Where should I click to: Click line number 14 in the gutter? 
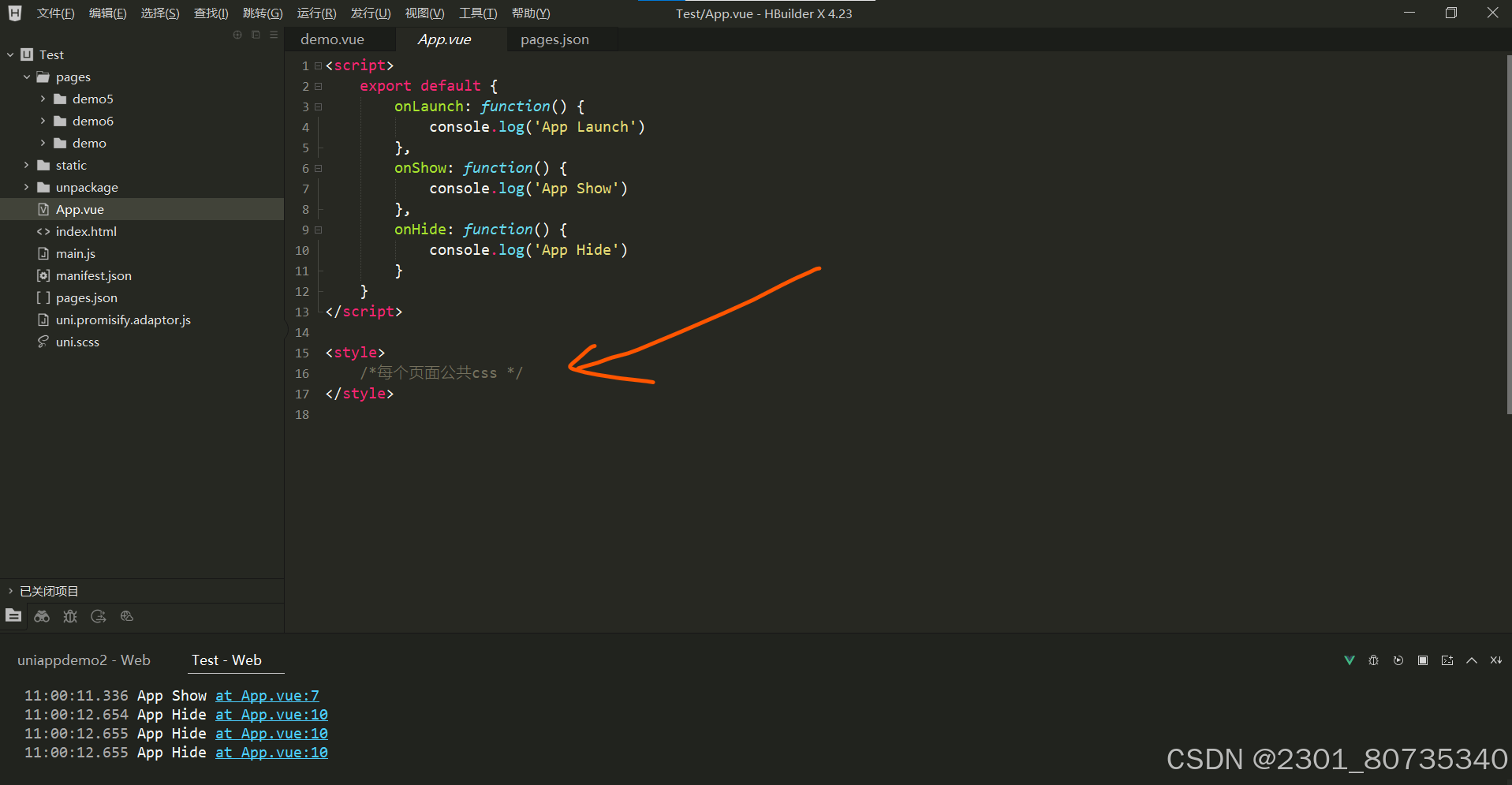click(302, 332)
